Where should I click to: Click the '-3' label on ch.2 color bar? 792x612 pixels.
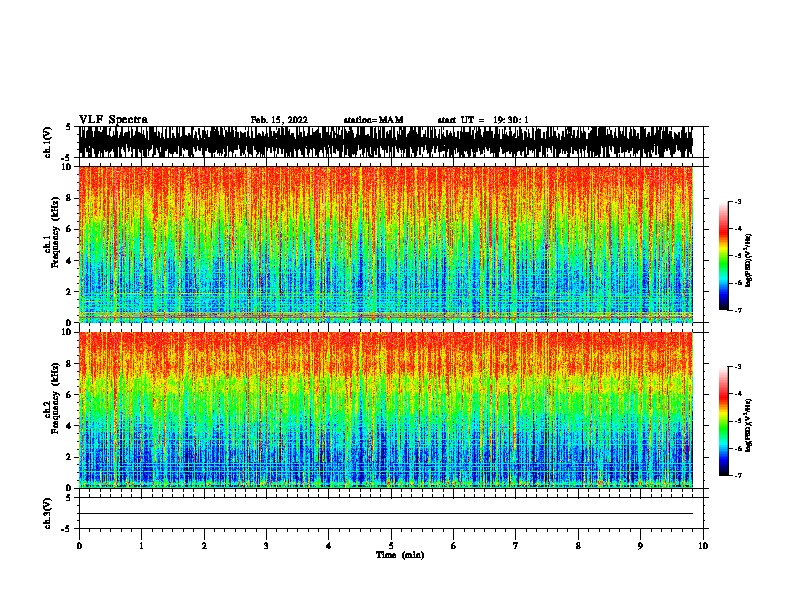(737, 367)
